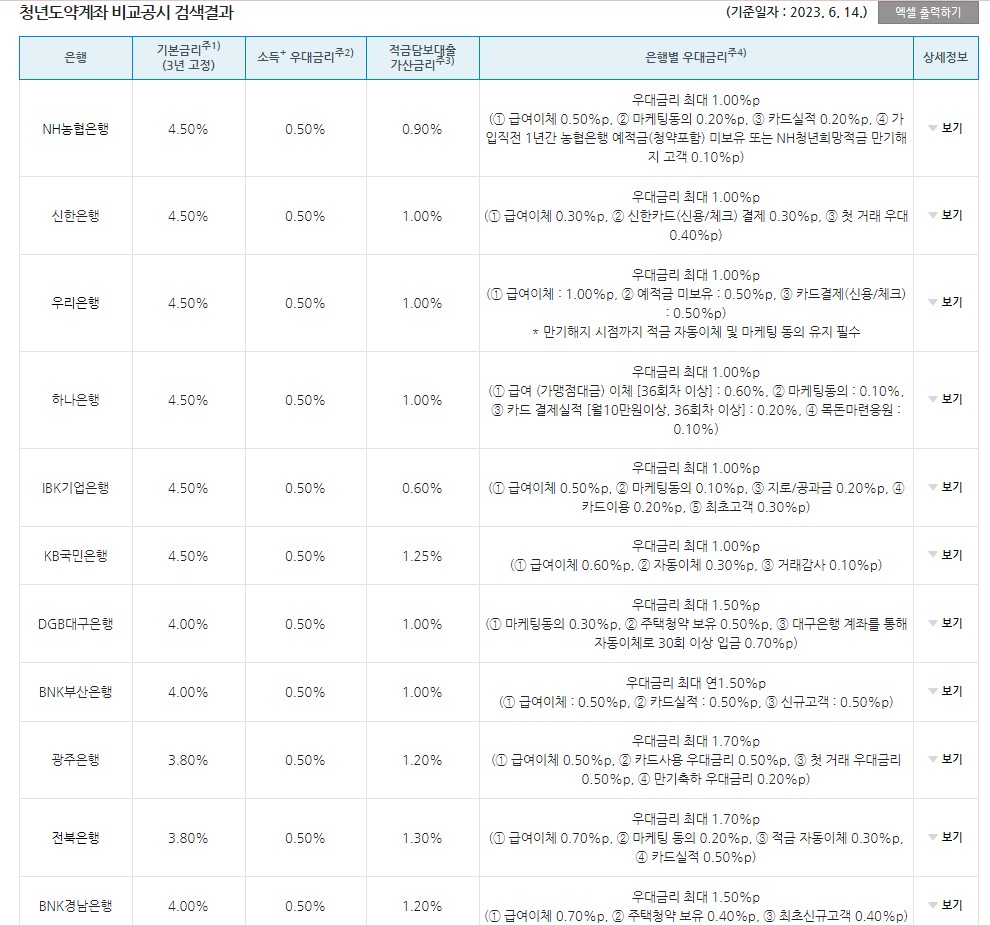Click the 광주은행 bank name cell
990x925 pixels.
click(76, 760)
